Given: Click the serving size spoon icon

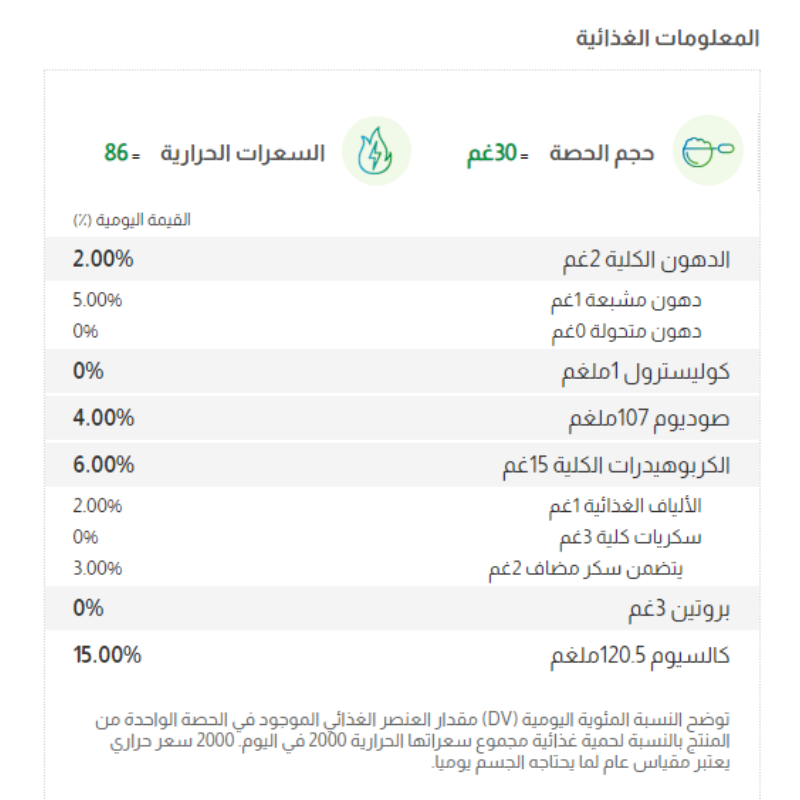Looking at the screenshot, I should (707, 150).
